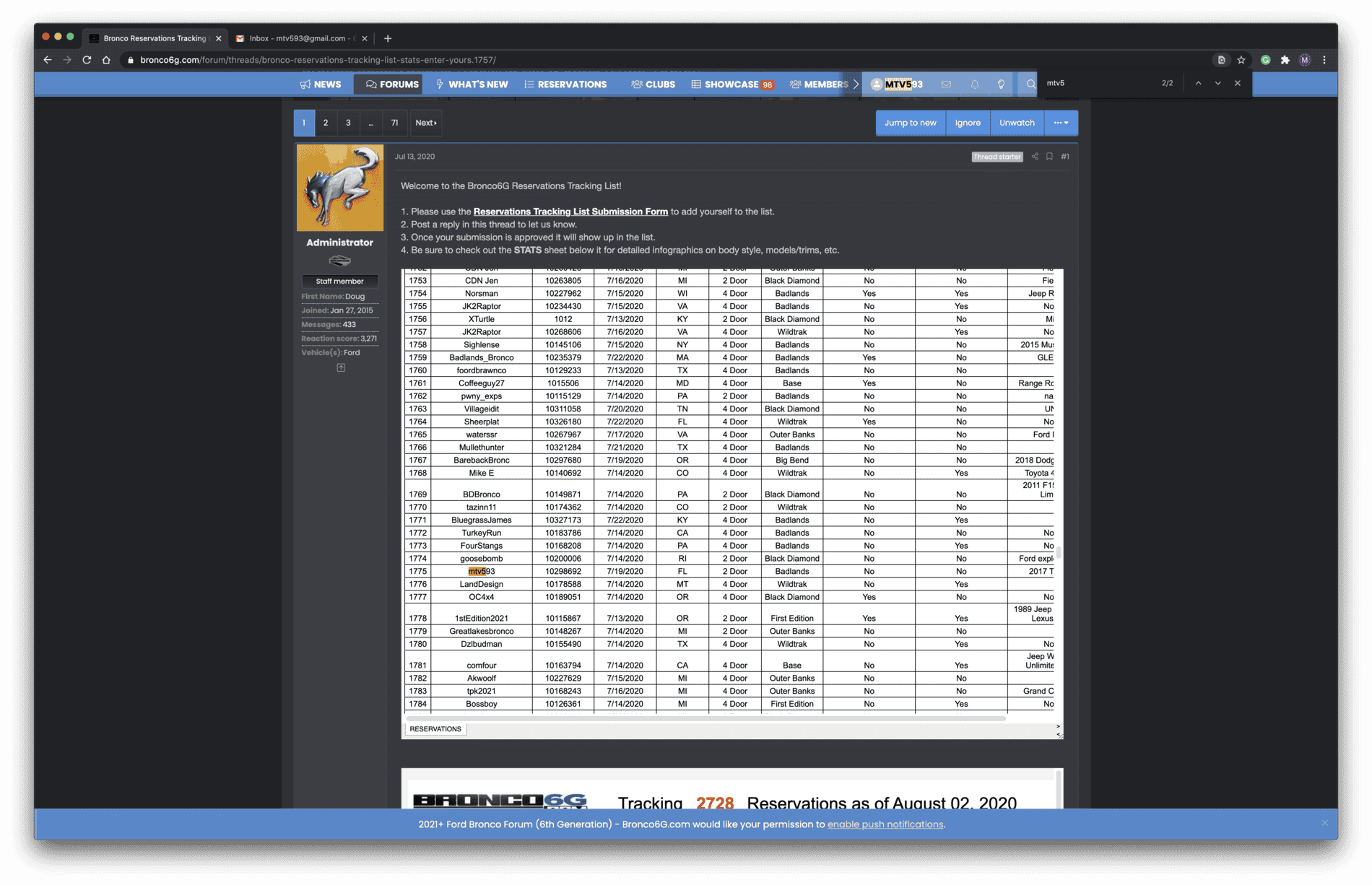This screenshot has height=885, width=1372.
Task: Go to thread page 3
Action: (348, 123)
